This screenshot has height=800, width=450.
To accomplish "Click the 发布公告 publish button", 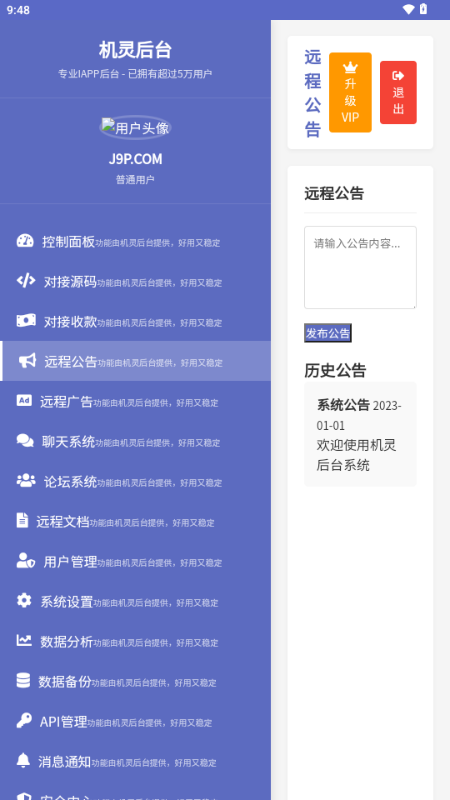I will click(328, 333).
